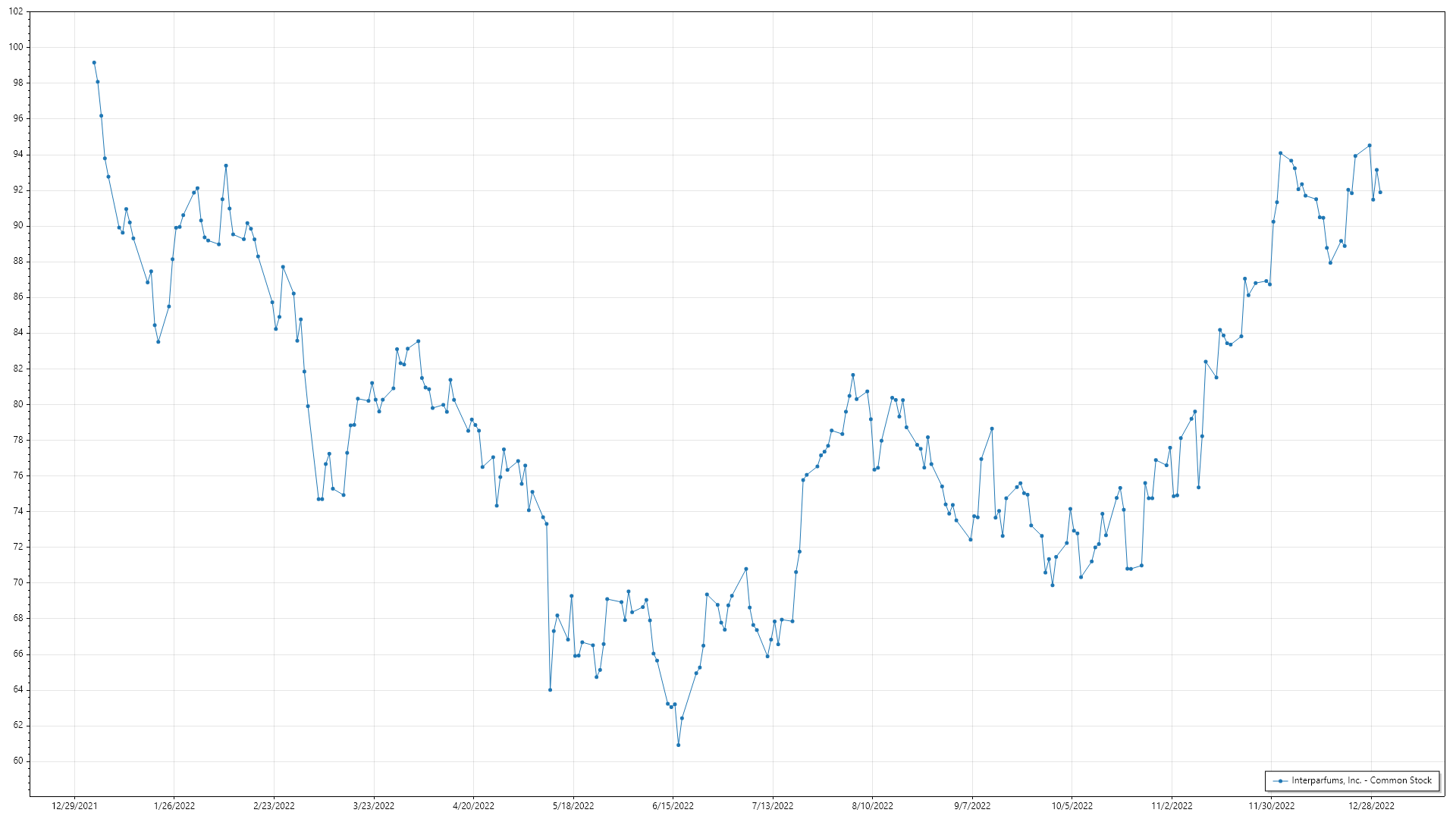Screen dimensions: 1456x819
Task: Click the 5/18/2022 x-axis date label
Action: point(573,806)
